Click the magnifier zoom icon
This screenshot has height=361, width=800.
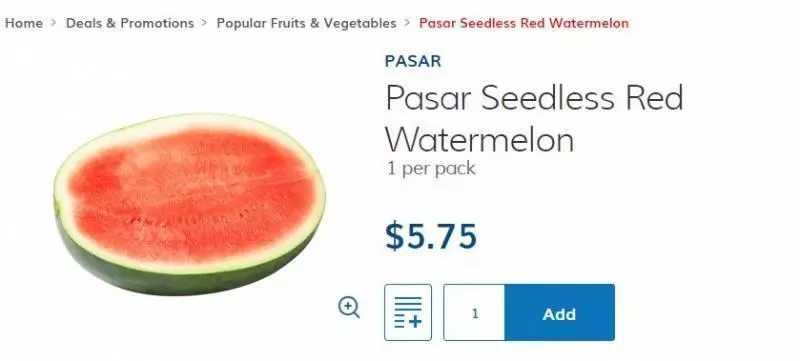coord(349,308)
